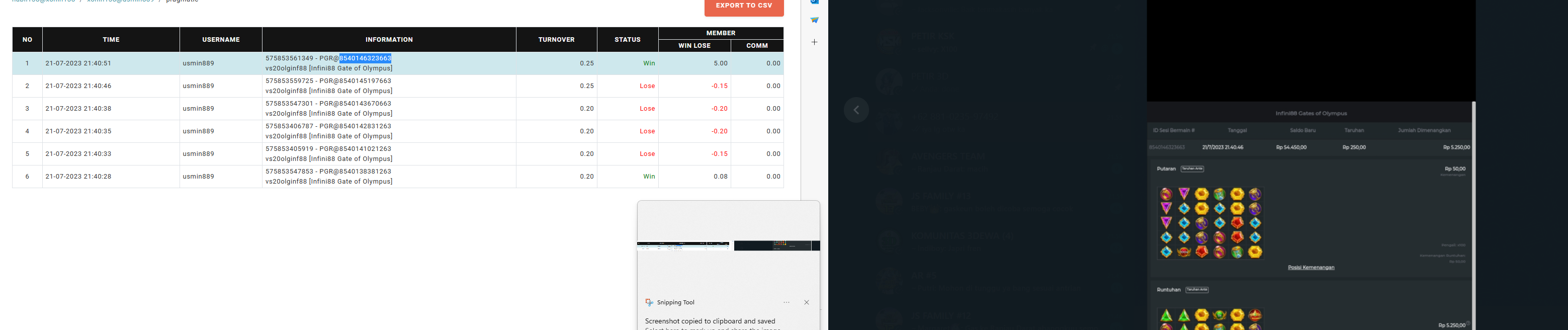Click the game history panel scrollbar
This screenshot has width=1568, height=330.
(1473, 215)
